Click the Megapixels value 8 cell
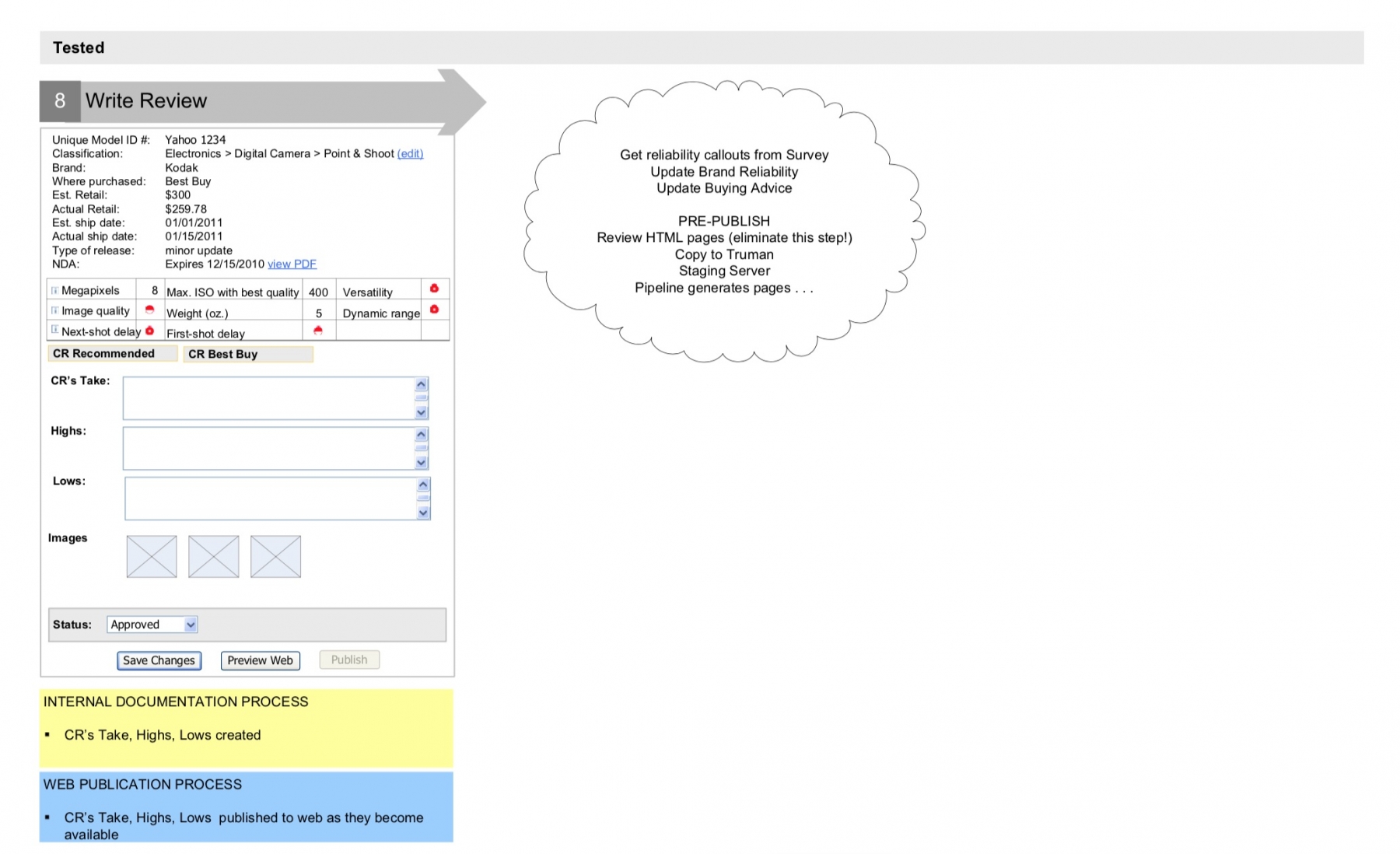 click(150, 290)
